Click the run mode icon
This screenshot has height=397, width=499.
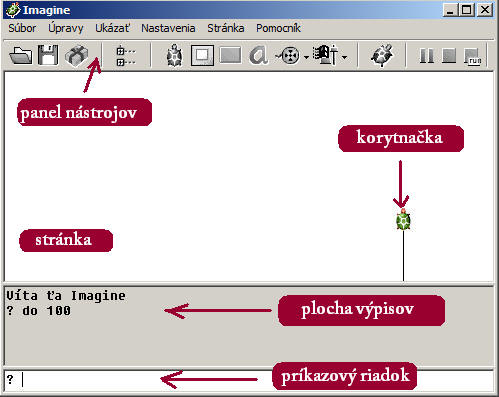point(473,56)
